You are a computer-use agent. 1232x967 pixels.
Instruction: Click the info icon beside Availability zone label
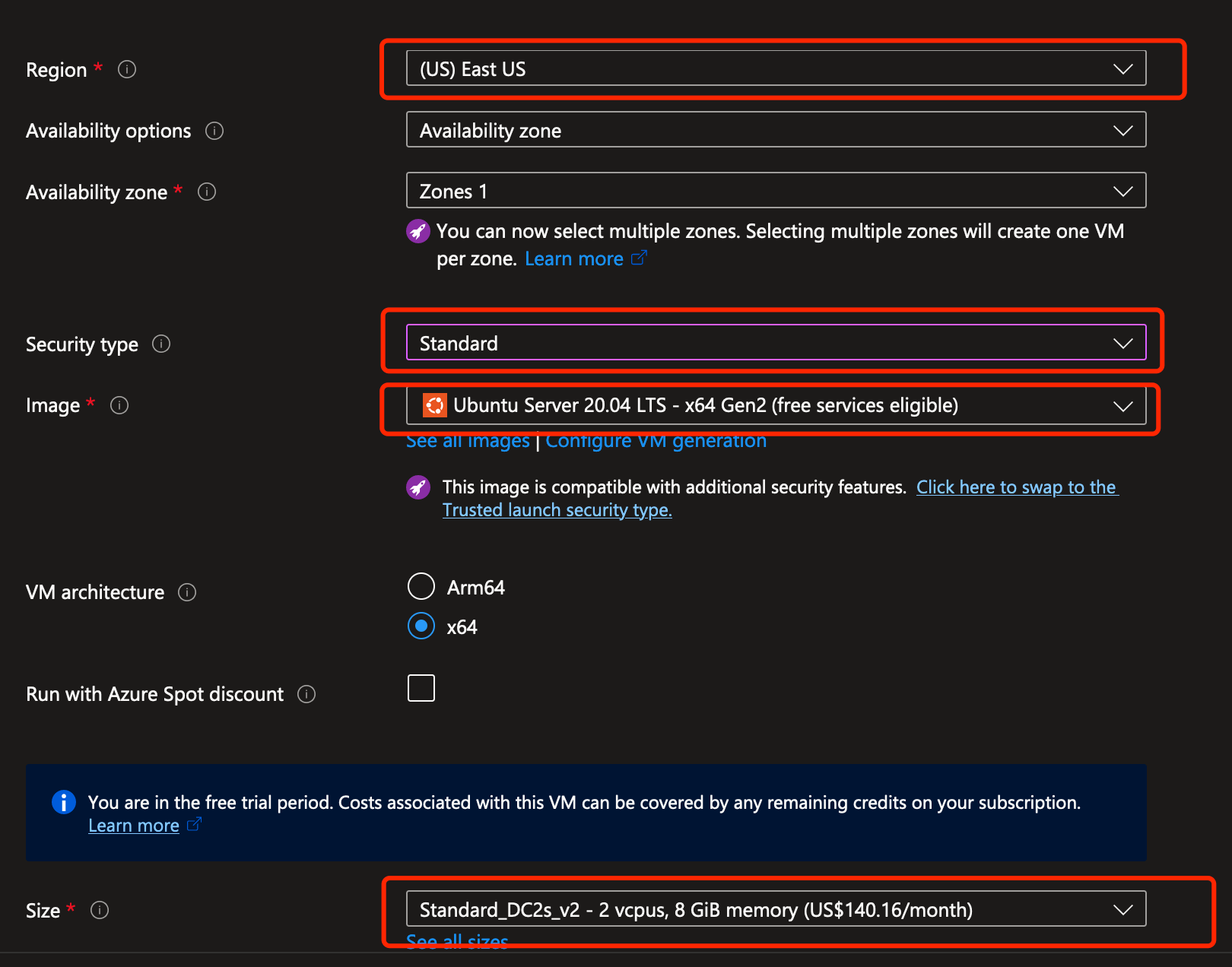click(x=207, y=192)
